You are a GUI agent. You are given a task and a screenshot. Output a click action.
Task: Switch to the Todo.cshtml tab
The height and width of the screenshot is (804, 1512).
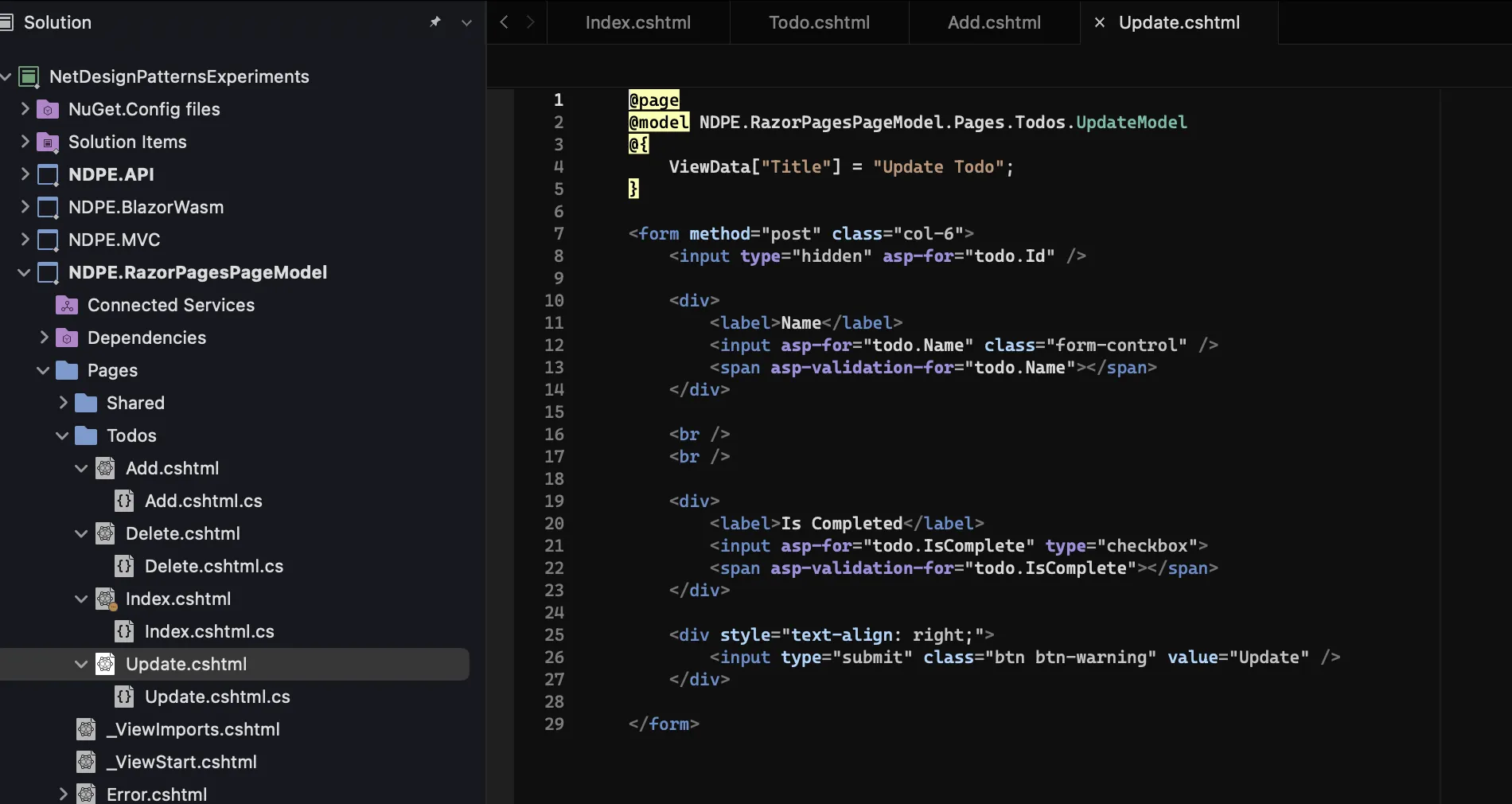[x=819, y=22]
